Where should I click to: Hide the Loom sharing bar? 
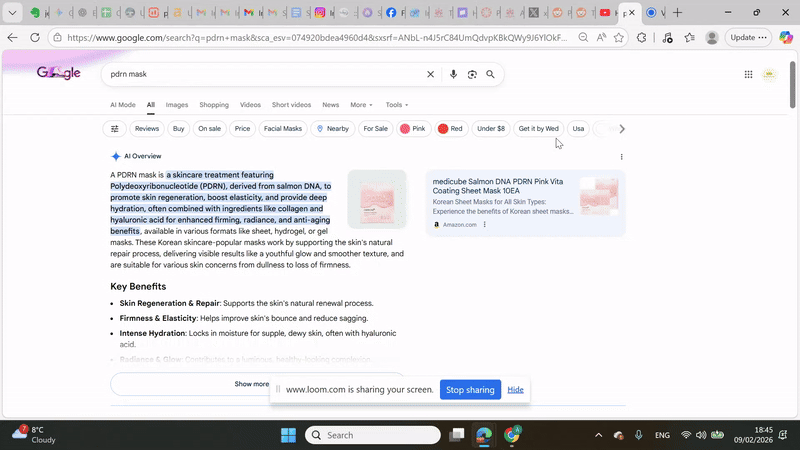pyautogui.click(x=515, y=390)
